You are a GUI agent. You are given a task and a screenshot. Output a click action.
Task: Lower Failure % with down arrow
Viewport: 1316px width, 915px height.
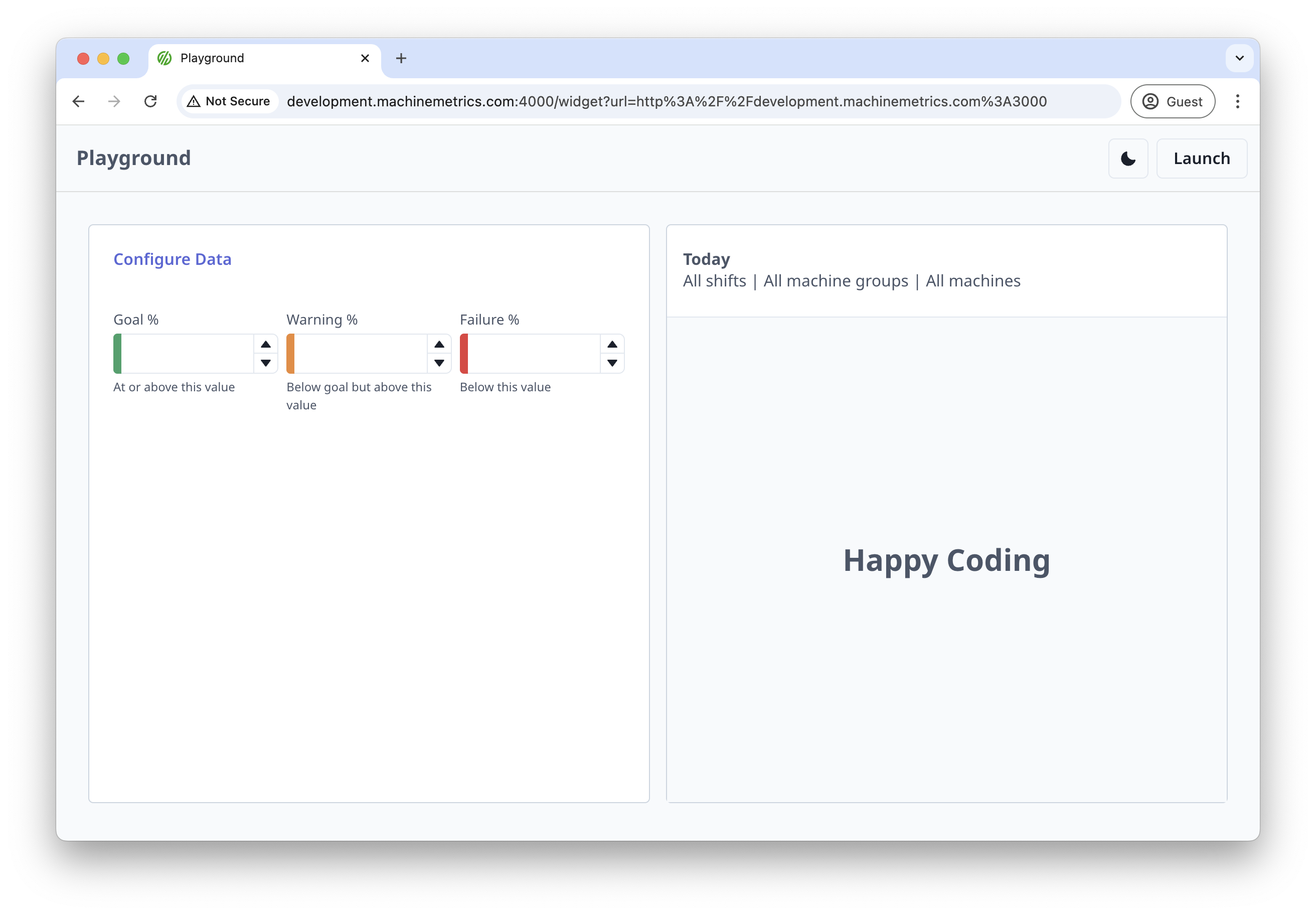(612, 363)
